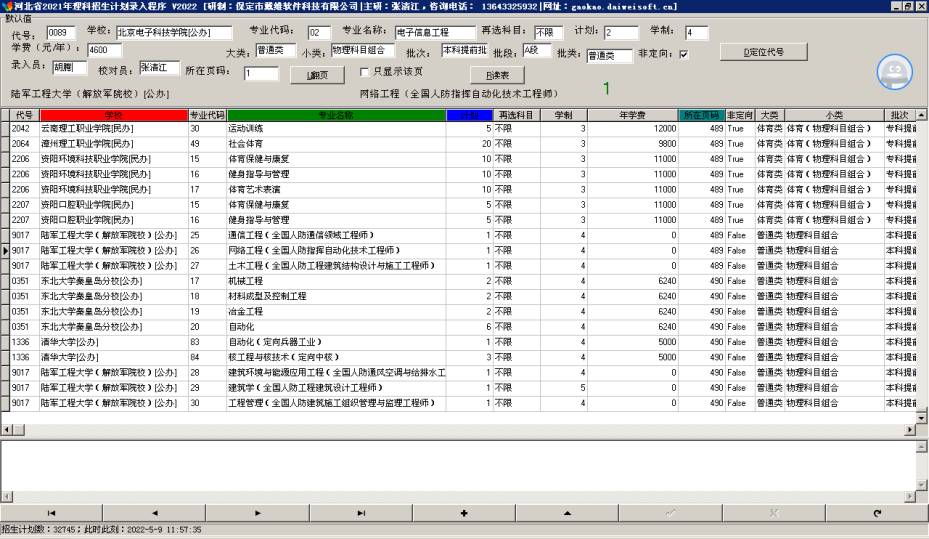Viewport: 929px width, 539px height.
Task: Select the 清华大学 核工程与核技术 row
Action: 336,357
